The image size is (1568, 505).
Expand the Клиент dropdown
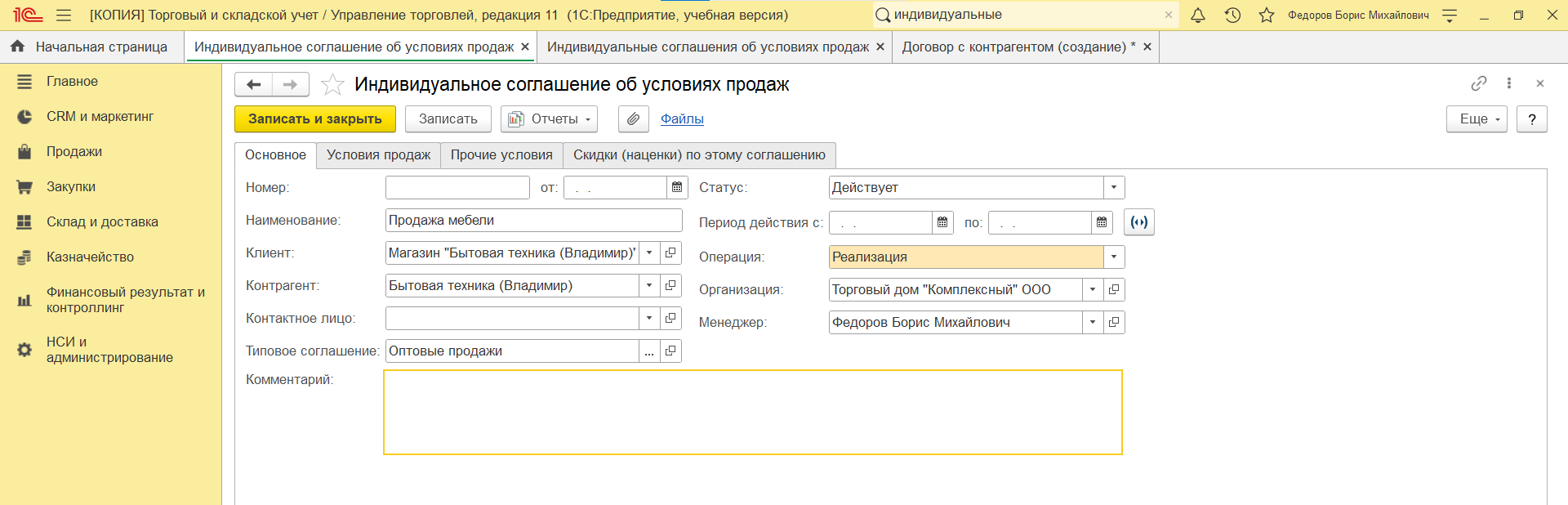click(x=649, y=252)
